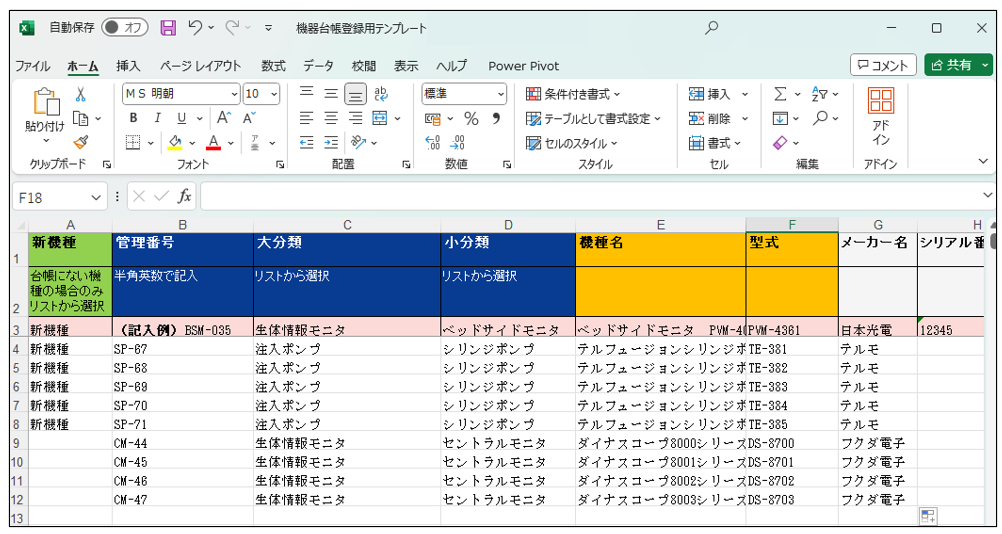
Task: Switch to 数式 tab
Action: point(273,66)
